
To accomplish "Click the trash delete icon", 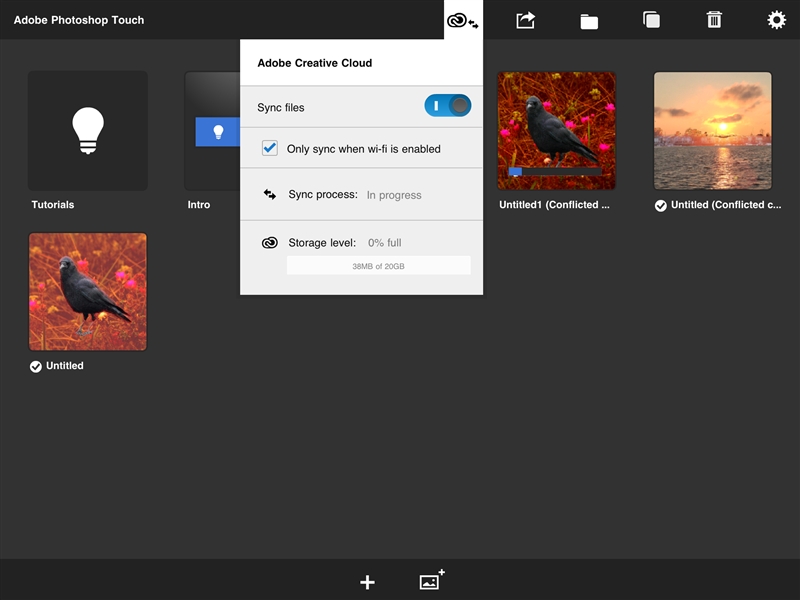I will (714, 20).
